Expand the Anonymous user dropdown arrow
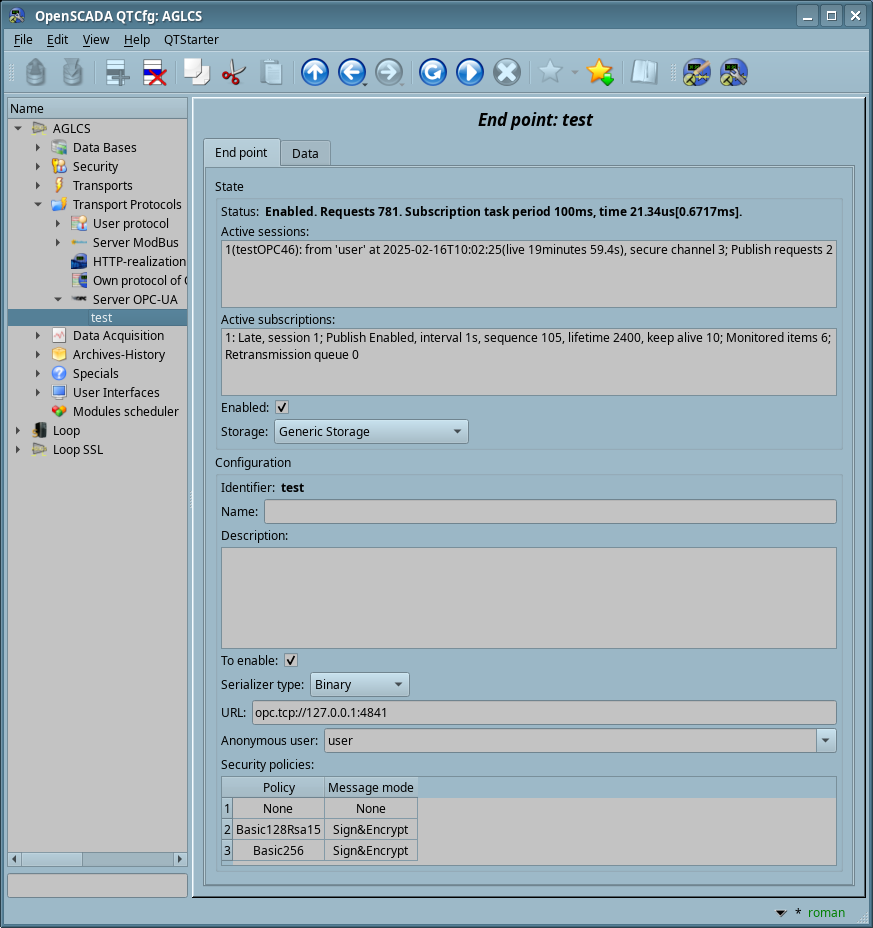The width and height of the screenshot is (873, 928). 826,741
